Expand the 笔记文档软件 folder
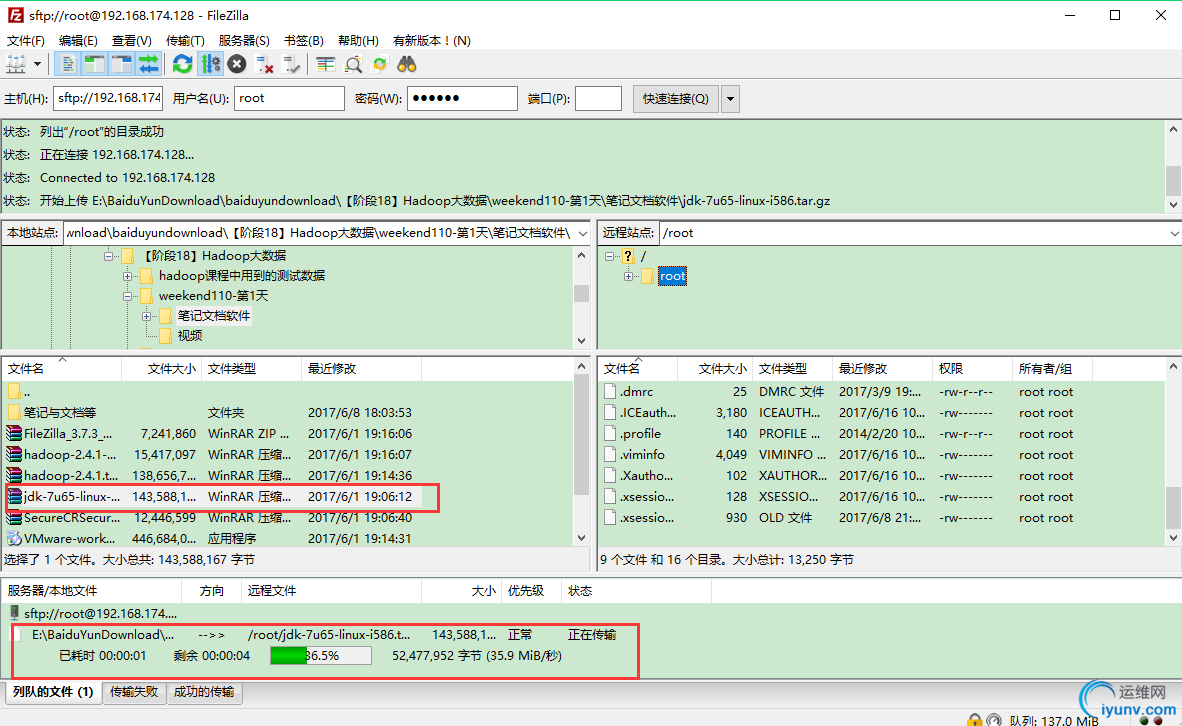Viewport: 1182px width, 726px height. [146, 316]
